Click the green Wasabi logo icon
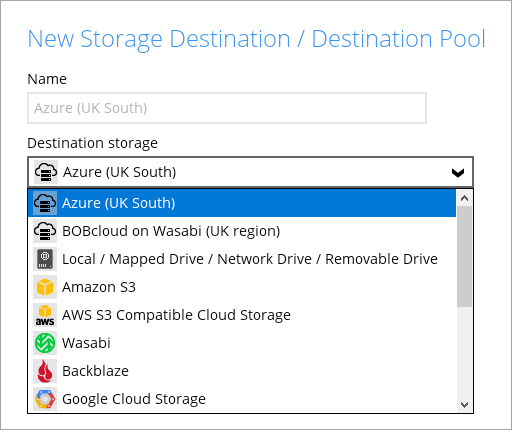The width and height of the screenshot is (512, 430). point(45,343)
